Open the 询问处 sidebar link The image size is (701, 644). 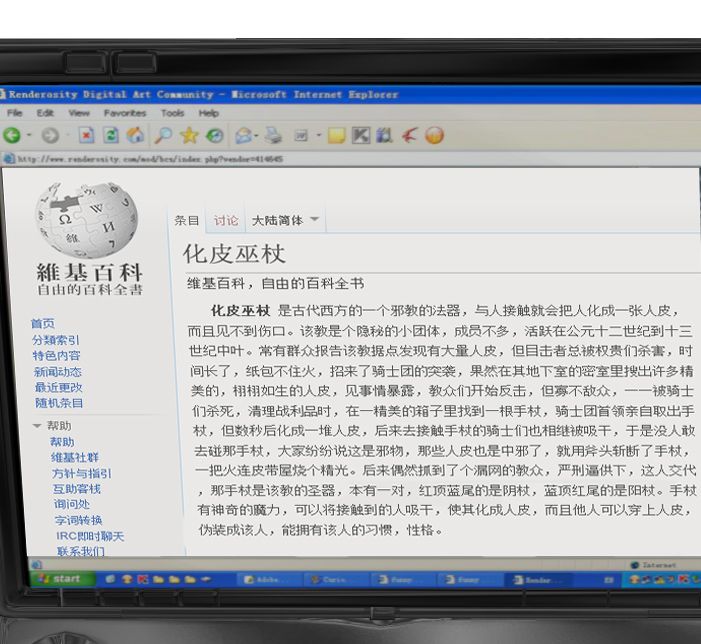click(72, 504)
